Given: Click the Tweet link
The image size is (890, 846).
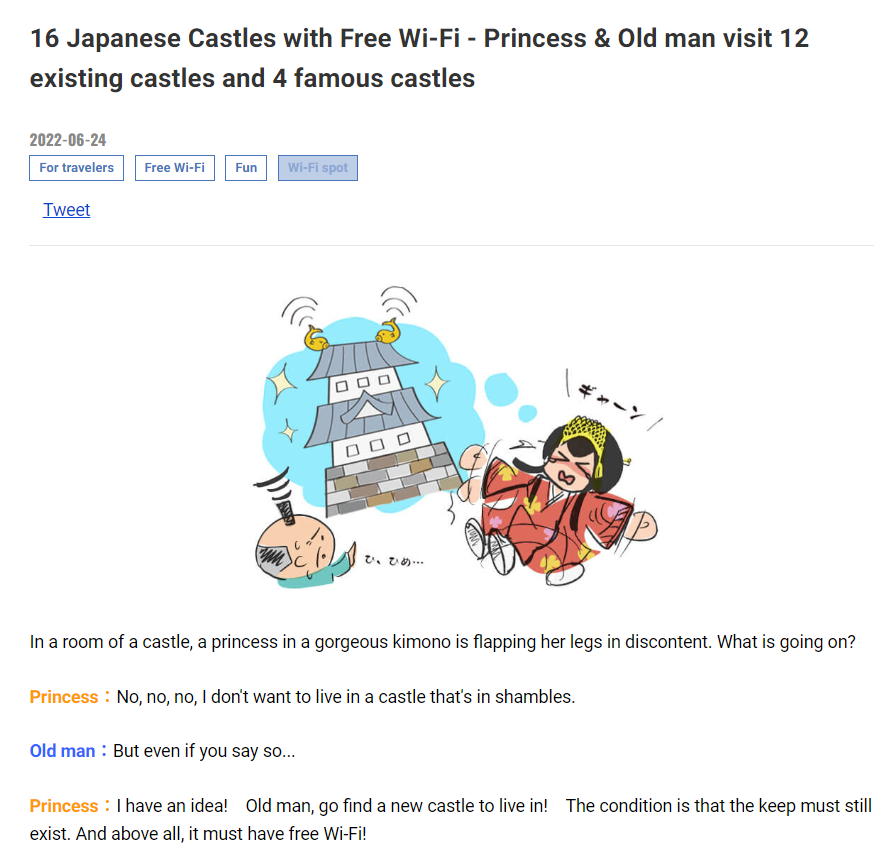Looking at the screenshot, I should click(66, 210).
